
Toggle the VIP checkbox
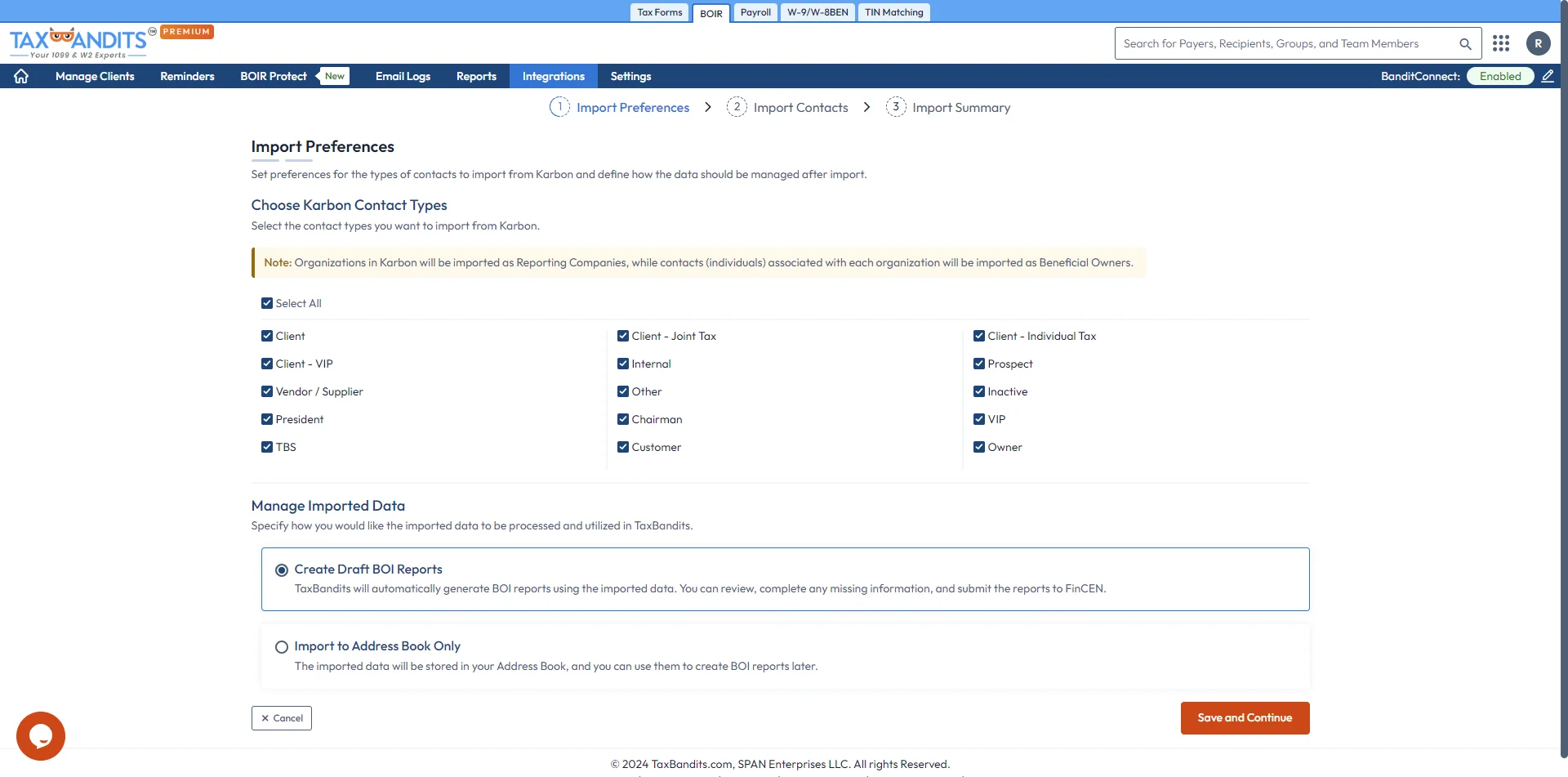click(979, 419)
